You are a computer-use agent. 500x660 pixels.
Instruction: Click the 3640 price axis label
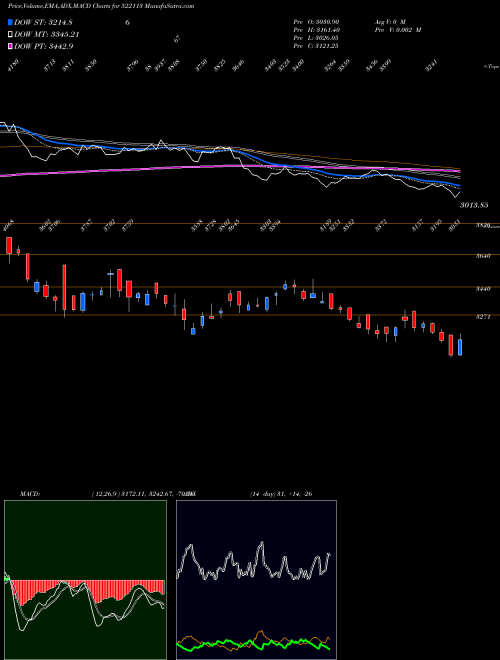(x=483, y=255)
